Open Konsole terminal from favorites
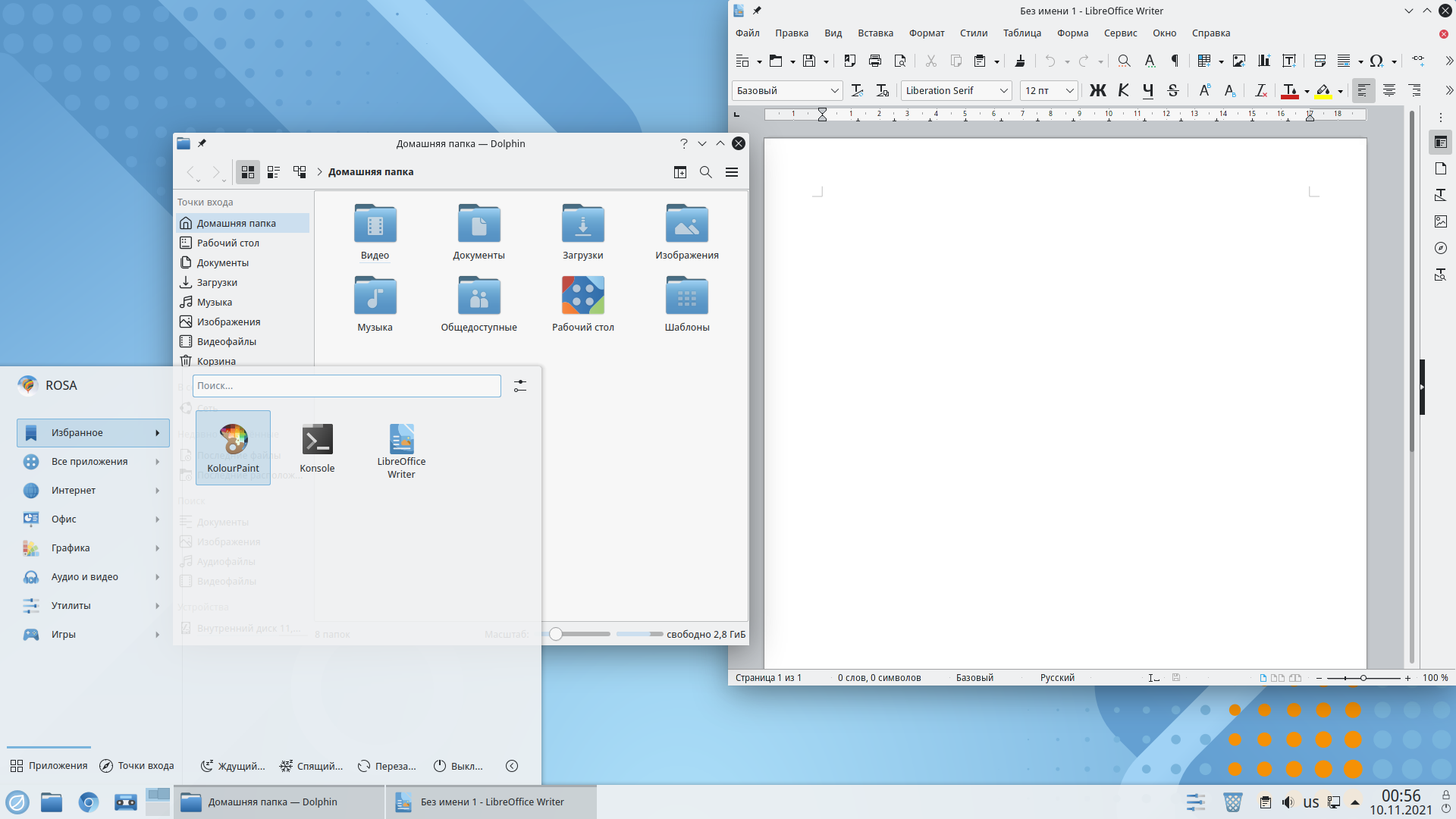This screenshot has width=1456, height=819. pos(317,447)
